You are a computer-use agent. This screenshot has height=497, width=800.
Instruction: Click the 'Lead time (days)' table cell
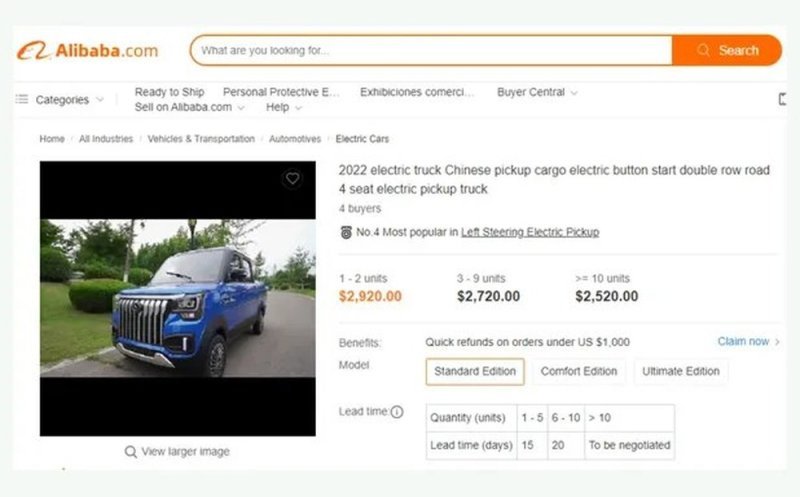point(471,445)
